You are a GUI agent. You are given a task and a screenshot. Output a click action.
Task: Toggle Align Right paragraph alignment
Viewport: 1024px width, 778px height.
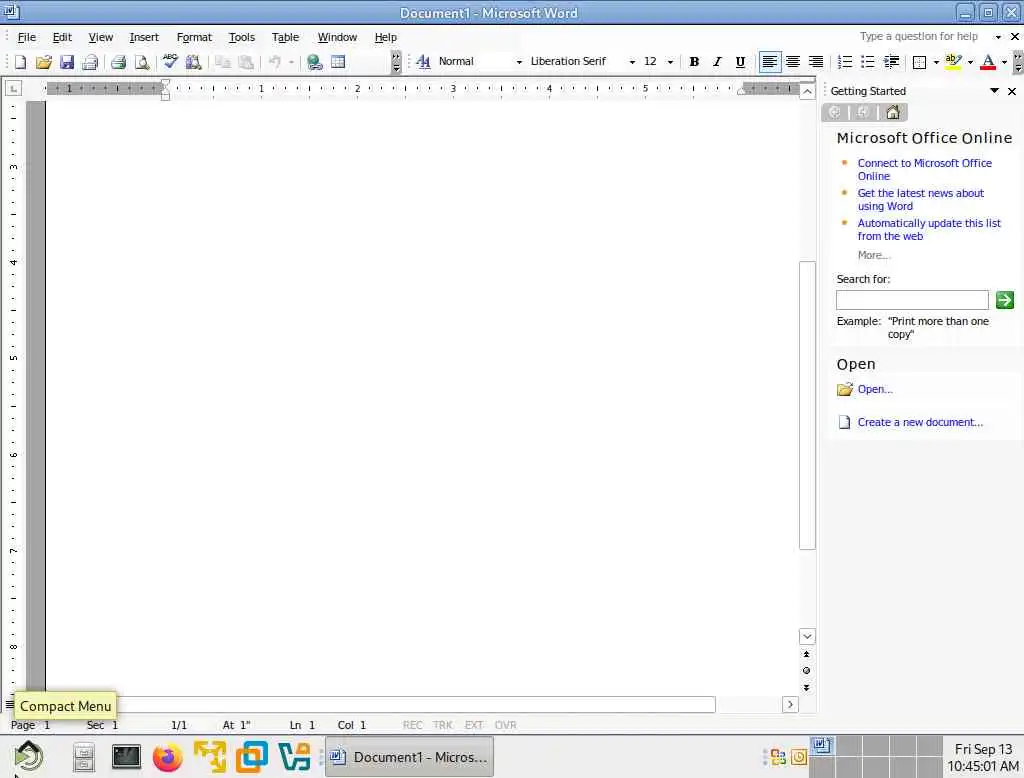[x=816, y=61]
